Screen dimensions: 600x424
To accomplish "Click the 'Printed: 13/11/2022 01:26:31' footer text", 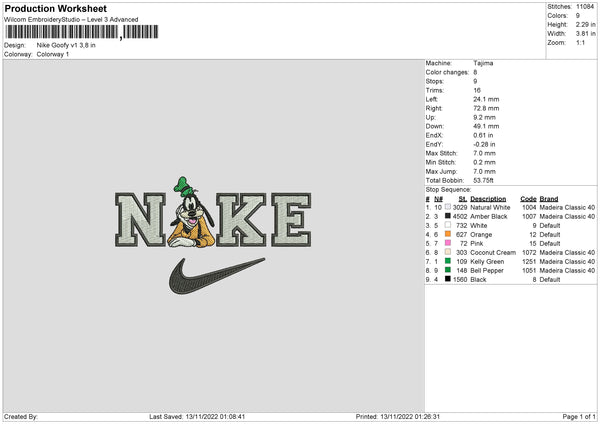I will click(398, 417).
